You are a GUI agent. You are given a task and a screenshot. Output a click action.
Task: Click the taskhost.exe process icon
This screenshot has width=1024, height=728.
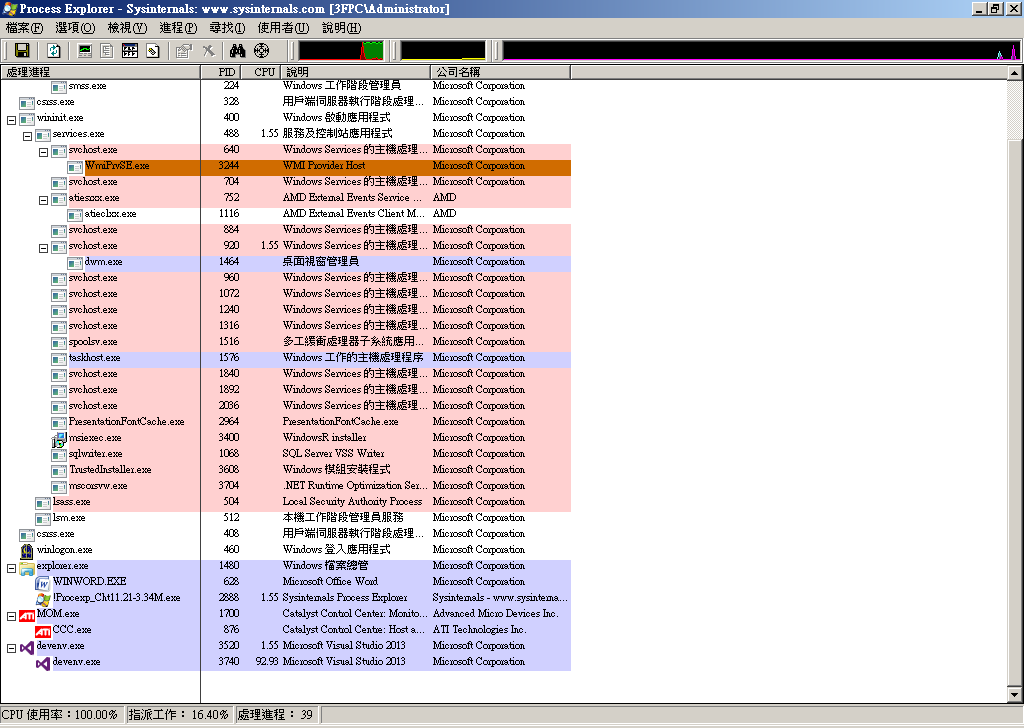pyautogui.click(x=59, y=358)
